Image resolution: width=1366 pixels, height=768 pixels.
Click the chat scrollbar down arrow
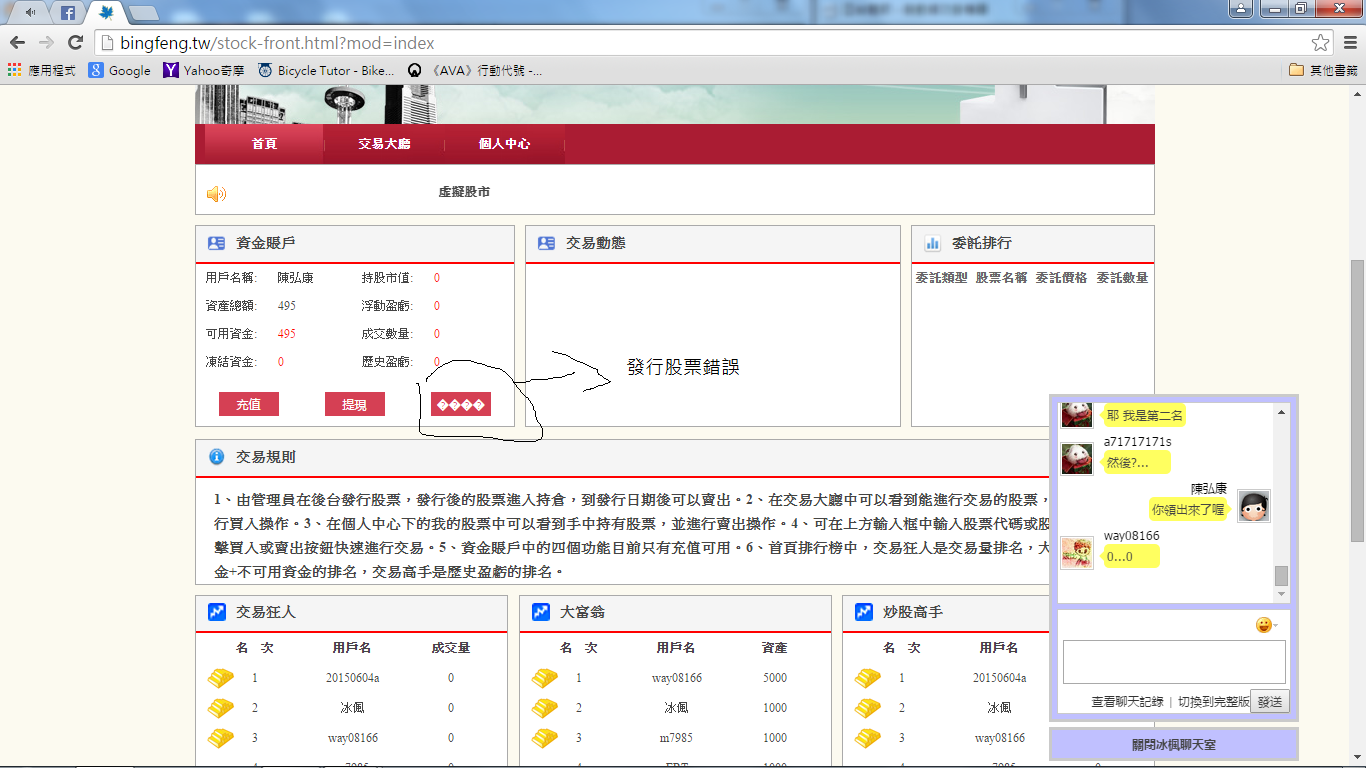[x=1281, y=595]
